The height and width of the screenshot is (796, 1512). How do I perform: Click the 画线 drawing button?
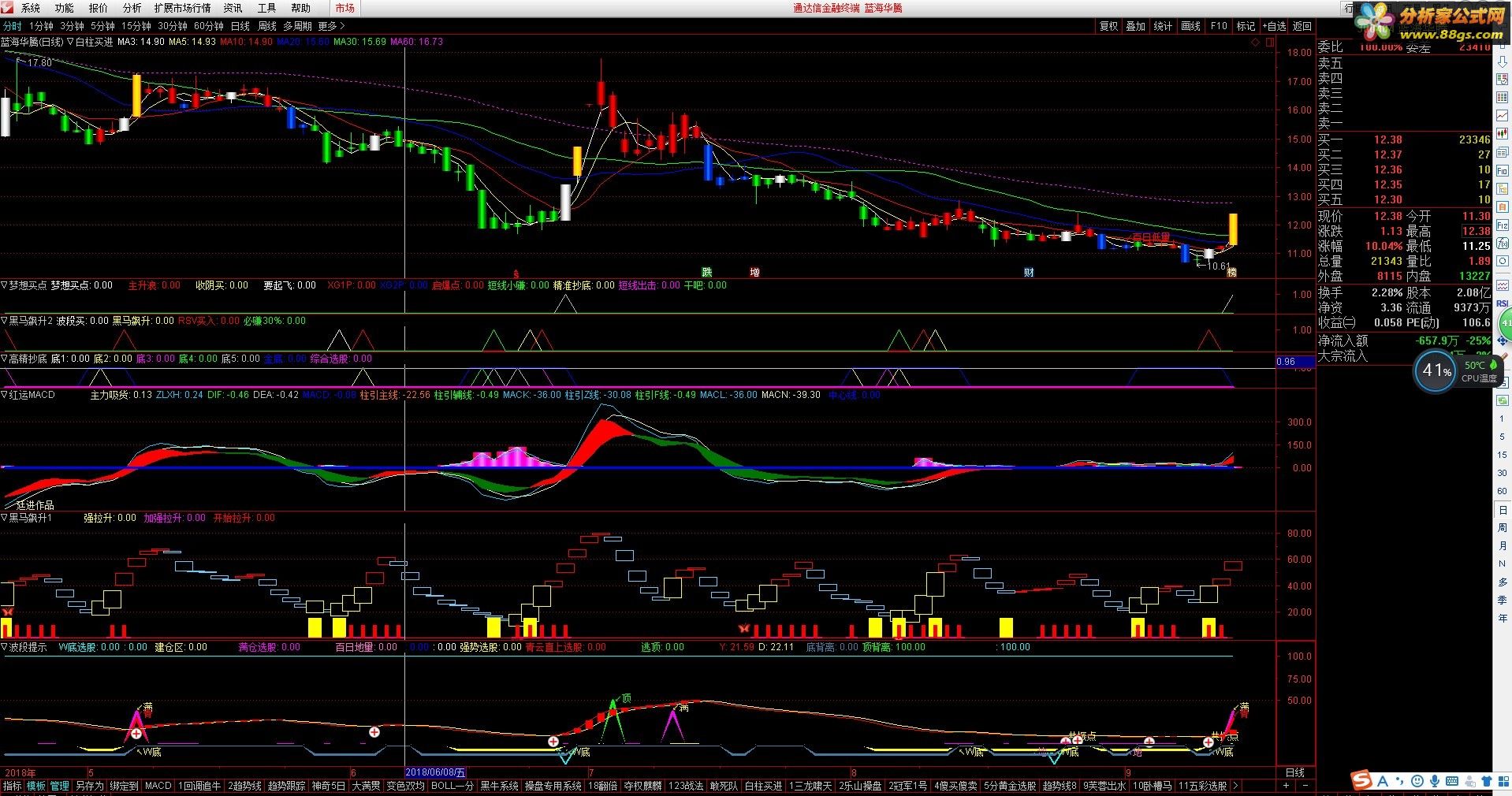[x=1191, y=26]
